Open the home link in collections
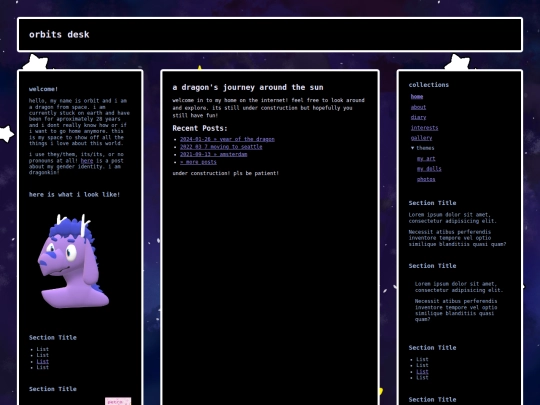Image resolution: width=540 pixels, height=405 pixels. [x=417, y=97]
